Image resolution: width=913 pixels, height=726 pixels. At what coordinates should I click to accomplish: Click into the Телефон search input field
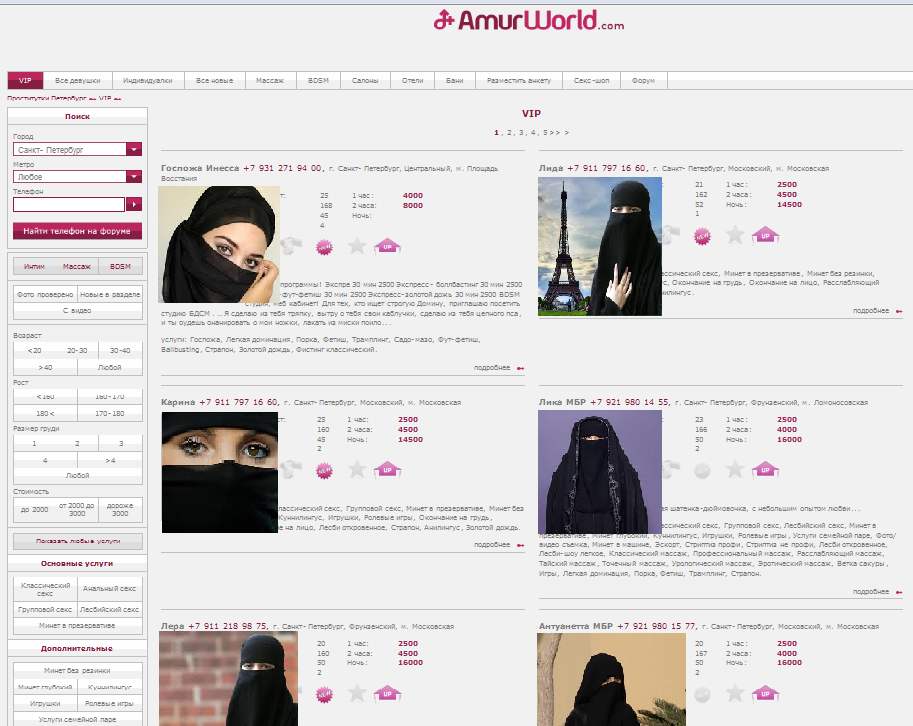[68, 204]
